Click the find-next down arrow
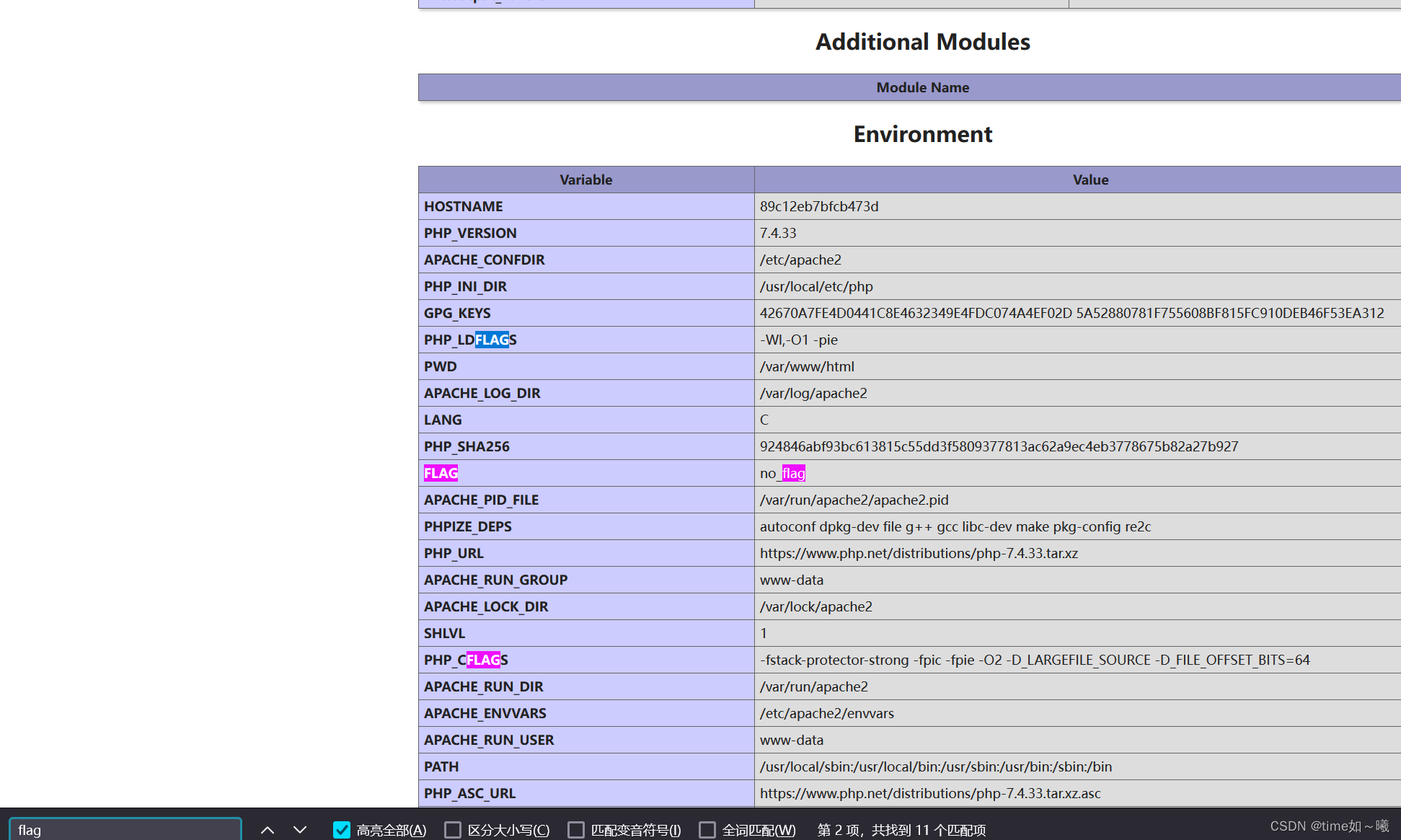The height and width of the screenshot is (840, 1401). (300, 830)
